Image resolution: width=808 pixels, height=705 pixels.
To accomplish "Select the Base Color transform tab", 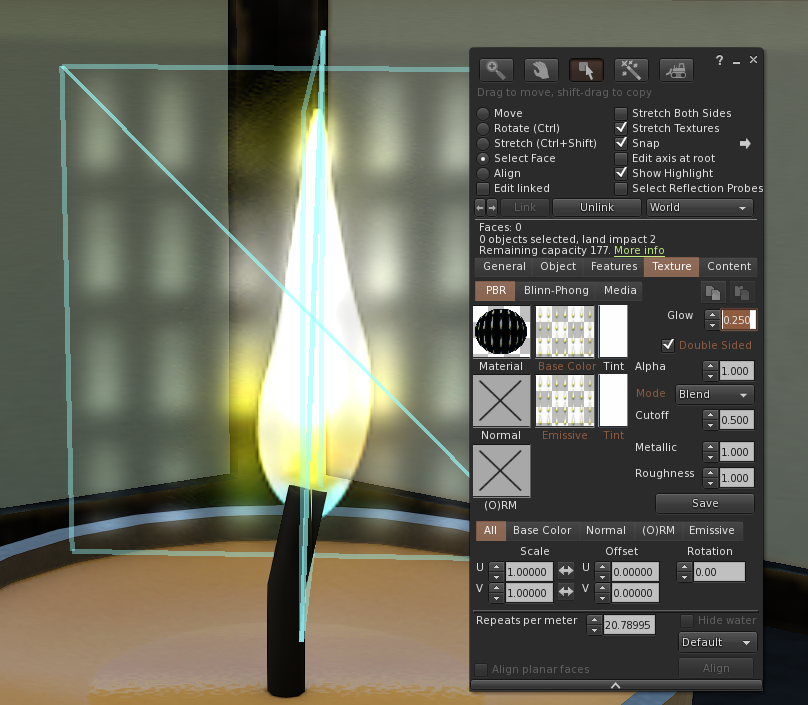I will [x=542, y=531].
